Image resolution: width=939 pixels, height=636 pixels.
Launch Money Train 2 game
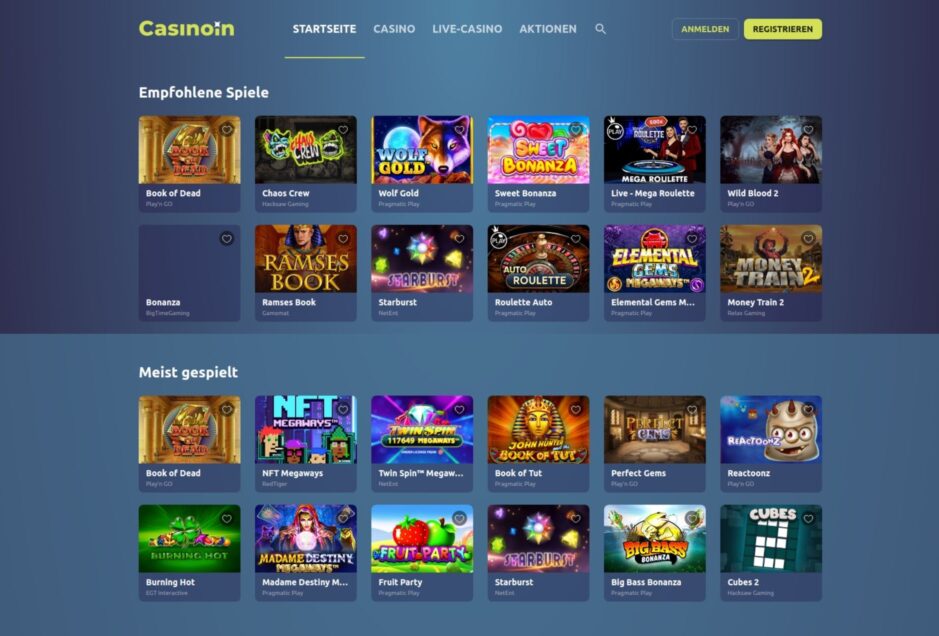(x=771, y=259)
